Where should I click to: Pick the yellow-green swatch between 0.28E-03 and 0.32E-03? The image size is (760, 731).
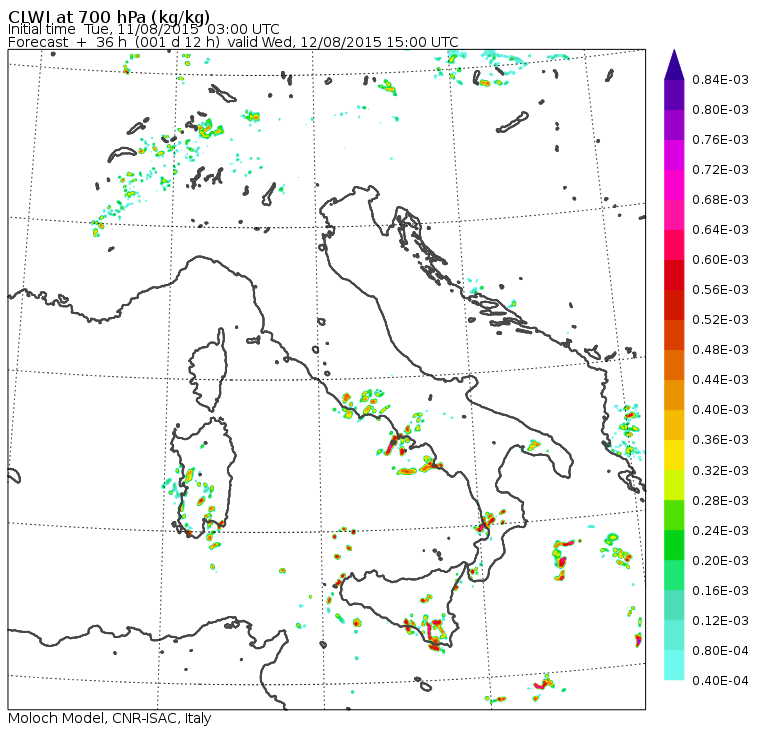674,485
